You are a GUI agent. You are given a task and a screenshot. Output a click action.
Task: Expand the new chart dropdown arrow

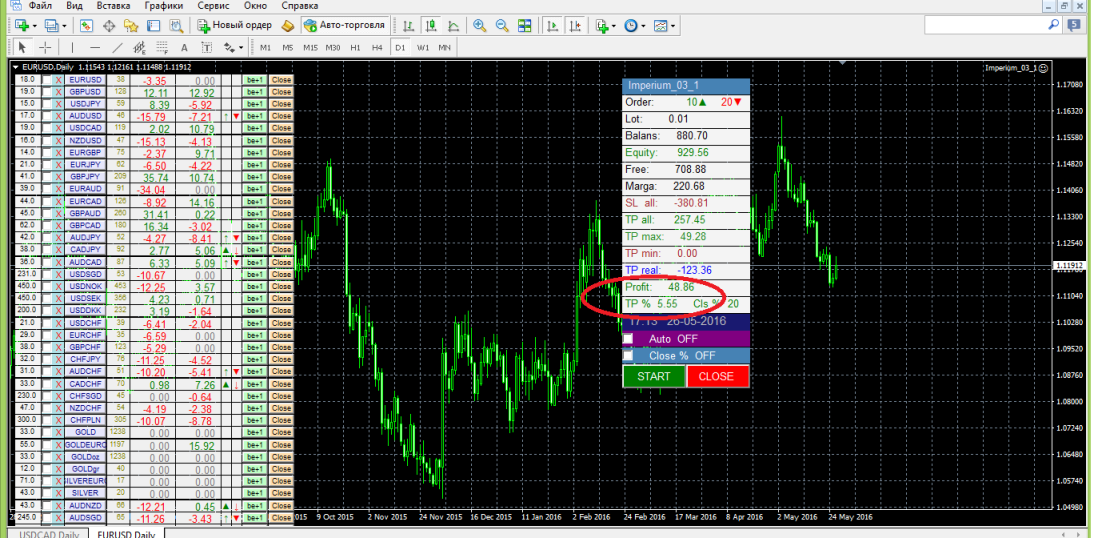click(x=34, y=26)
